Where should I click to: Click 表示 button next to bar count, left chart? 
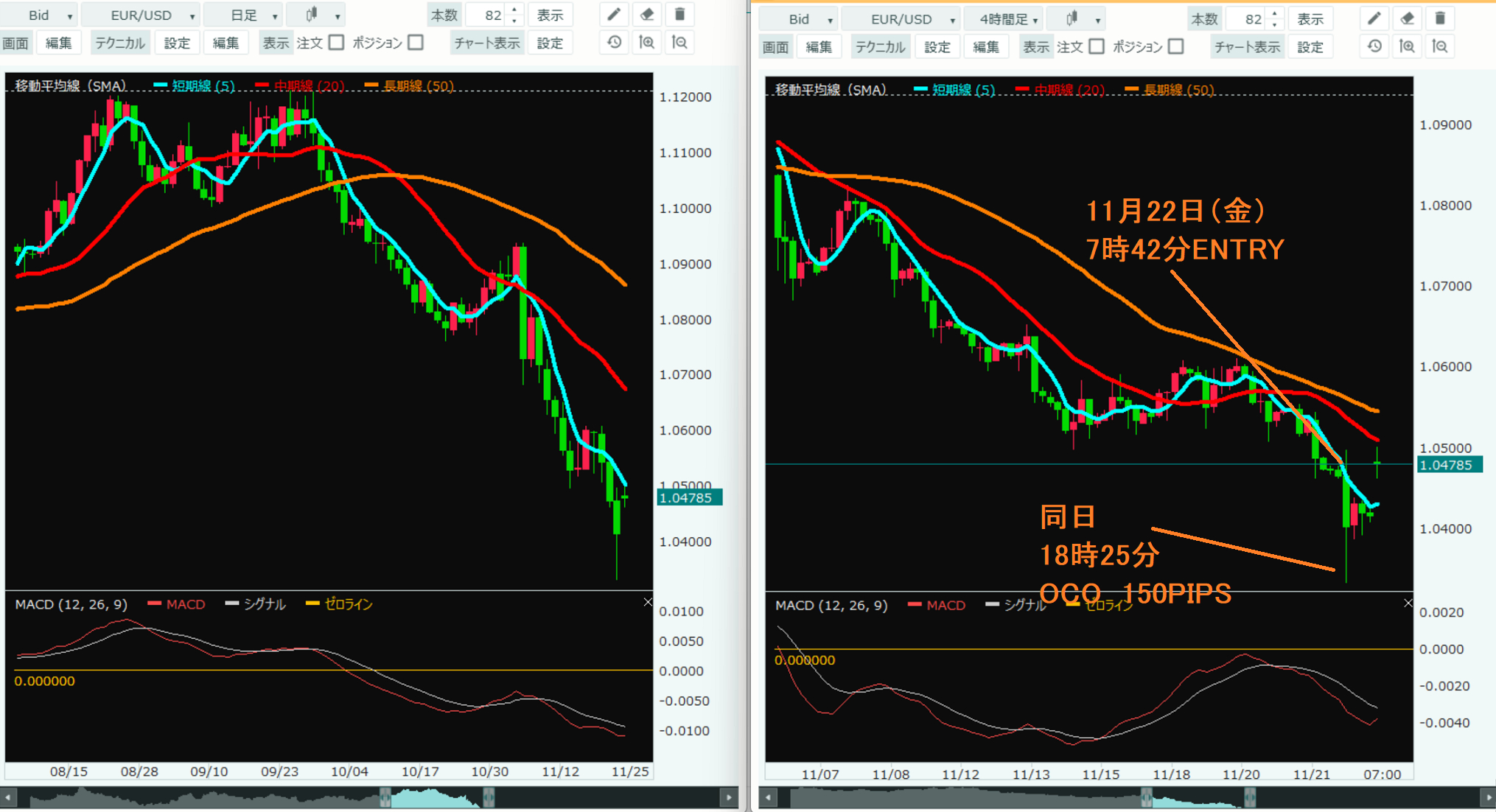click(x=550, y=15)
